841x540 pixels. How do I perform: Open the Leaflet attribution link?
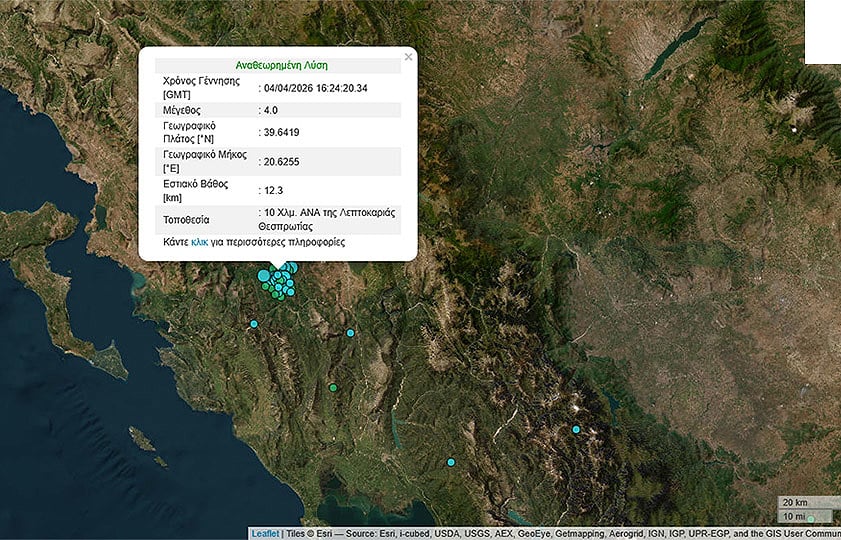264,534
